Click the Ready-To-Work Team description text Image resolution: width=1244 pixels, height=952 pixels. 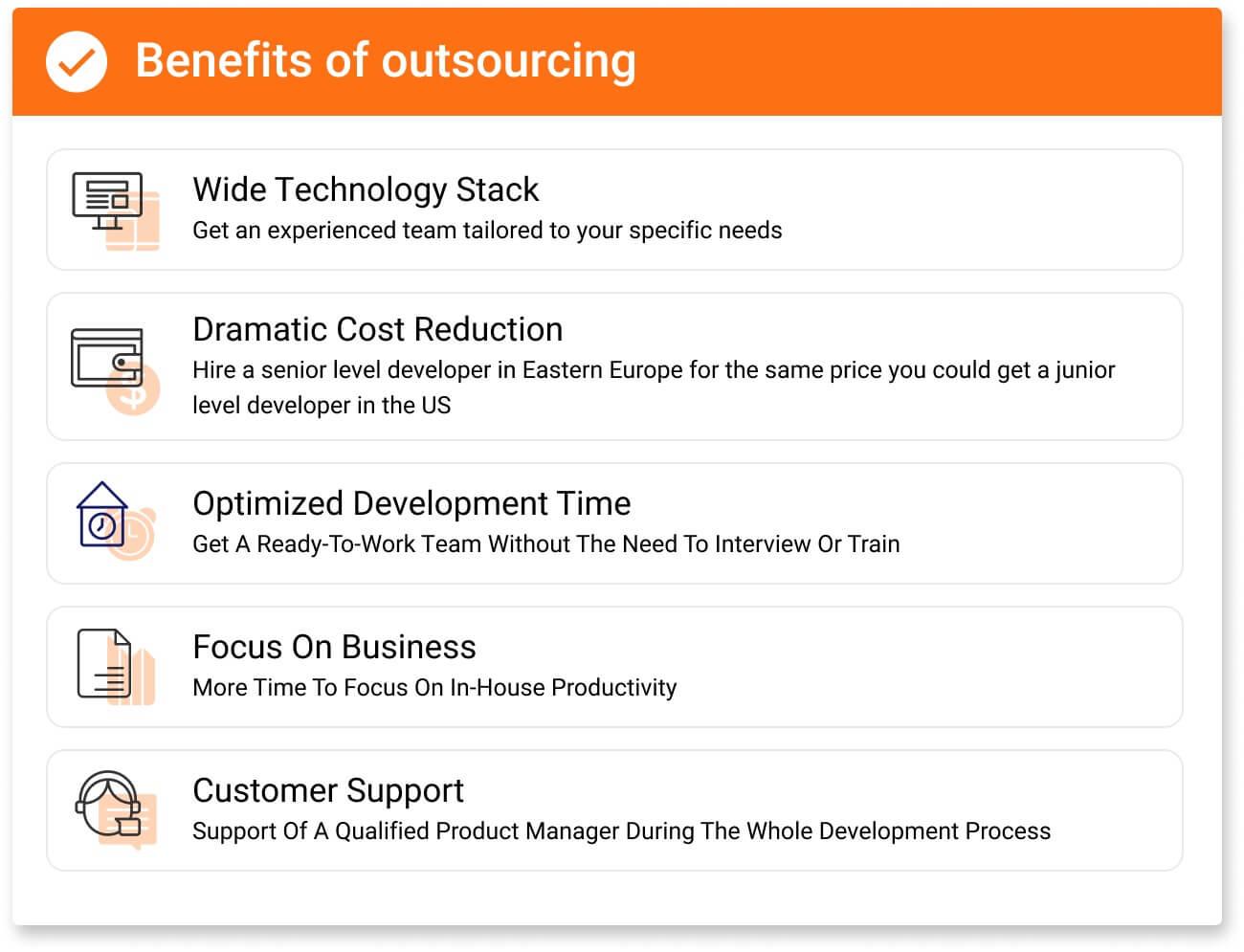click(x=545, y=544)
